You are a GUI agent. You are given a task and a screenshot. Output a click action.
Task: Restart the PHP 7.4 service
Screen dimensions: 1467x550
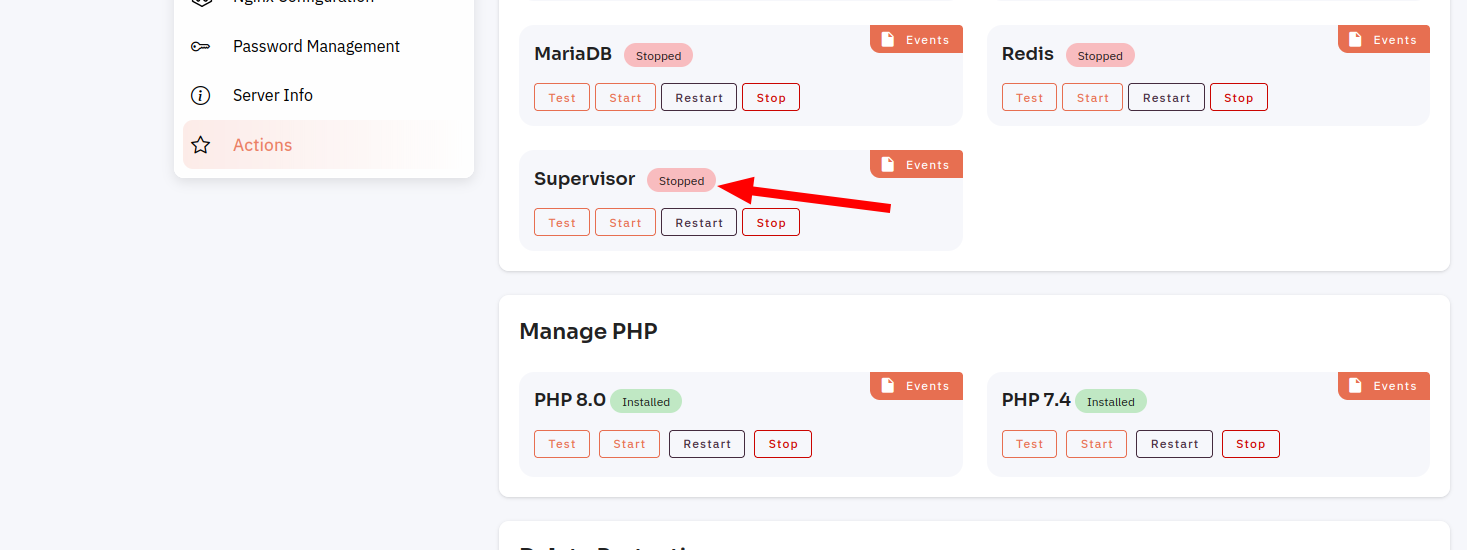(x=1174, y=444)
